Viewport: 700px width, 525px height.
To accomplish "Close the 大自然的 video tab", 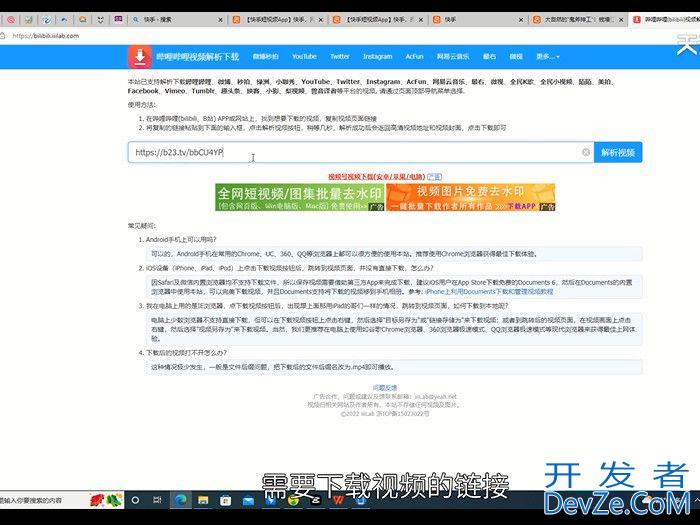I will 621,20.
